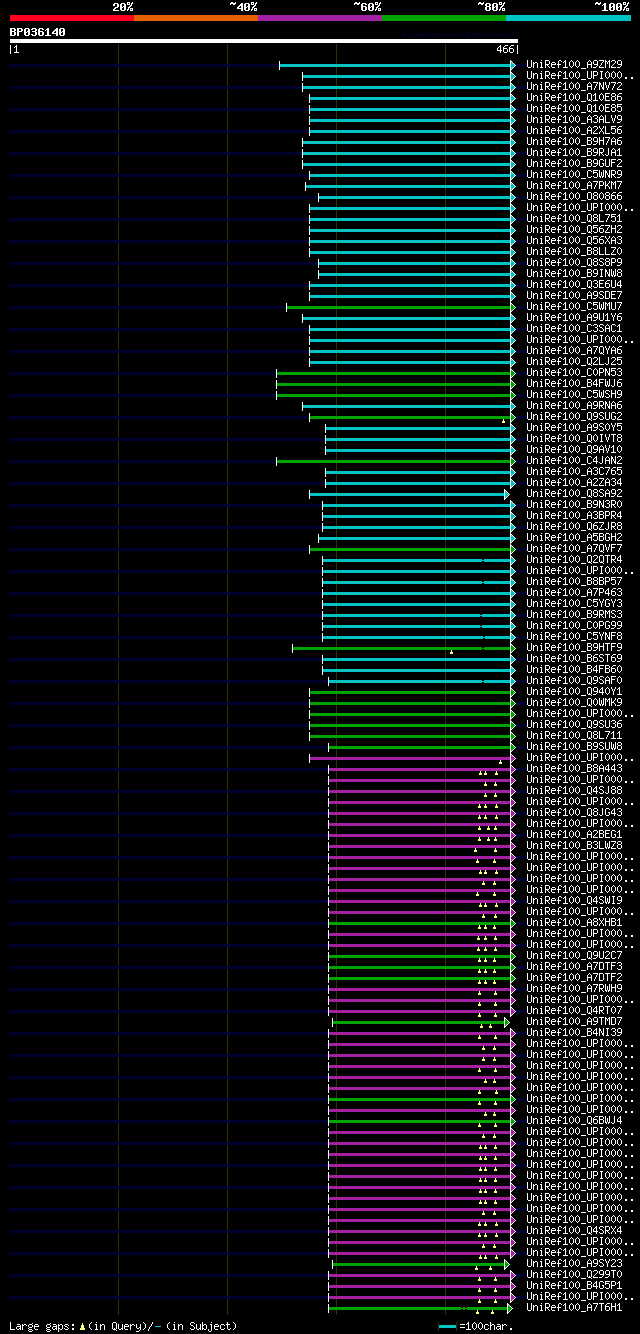Select label UniRef100_C5WNR9
Image resolution: width=640 pixels, height=1334 pixels.
click(574, 175)
